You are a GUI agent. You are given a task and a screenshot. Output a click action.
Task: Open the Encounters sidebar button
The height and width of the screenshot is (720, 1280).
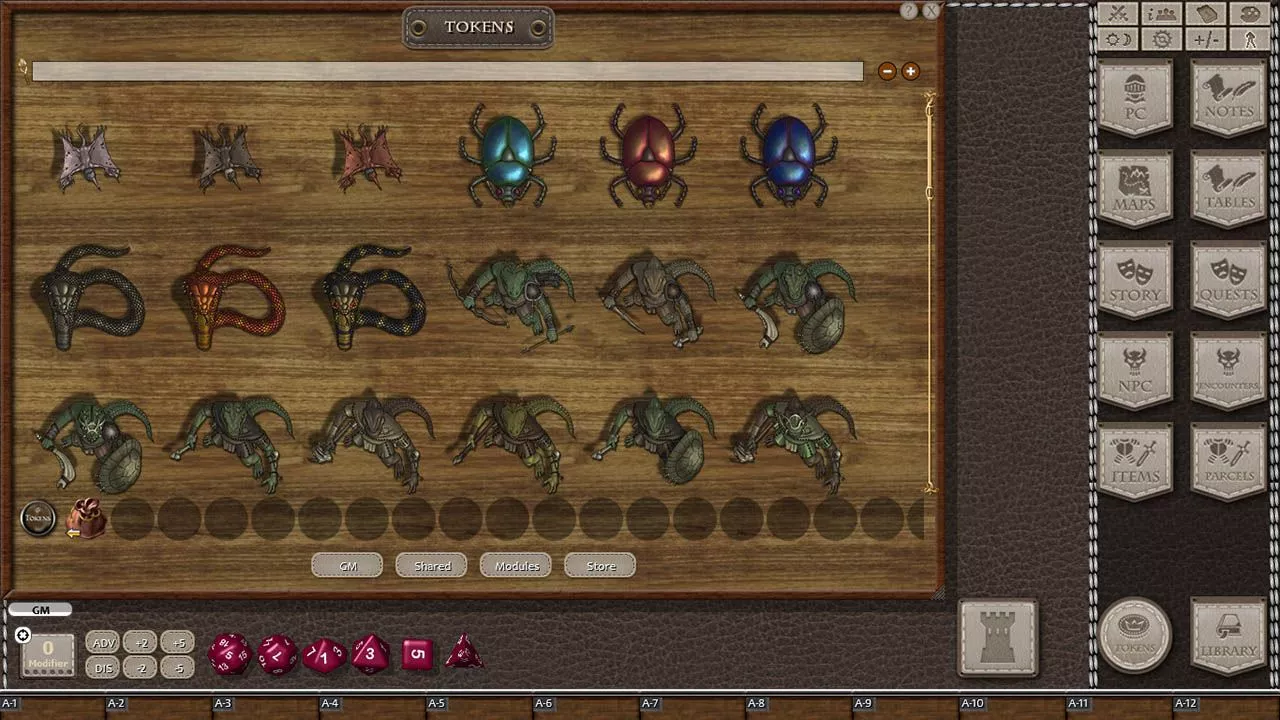coord(1229,372)
